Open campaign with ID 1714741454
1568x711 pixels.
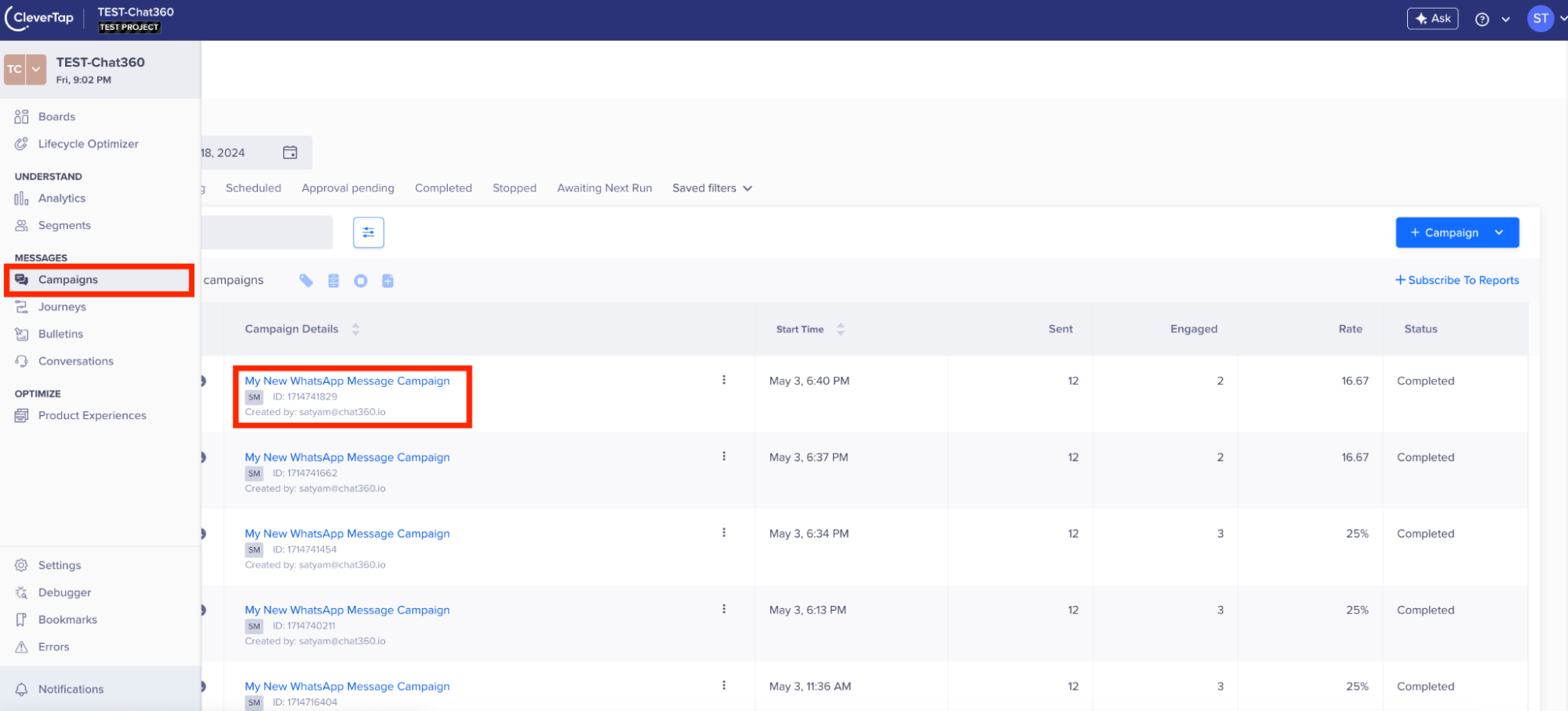pyautogui.click(x=347, y=533)
